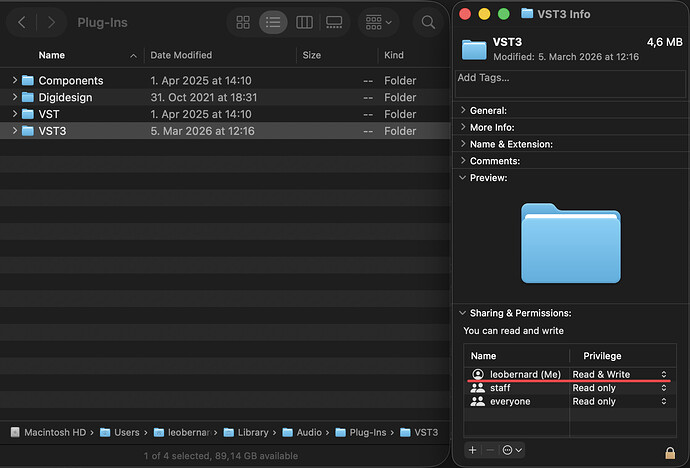Click the lock icon in Info window
Image resolution: width=690 pixels, height=468 pixels.
point(669,453)
